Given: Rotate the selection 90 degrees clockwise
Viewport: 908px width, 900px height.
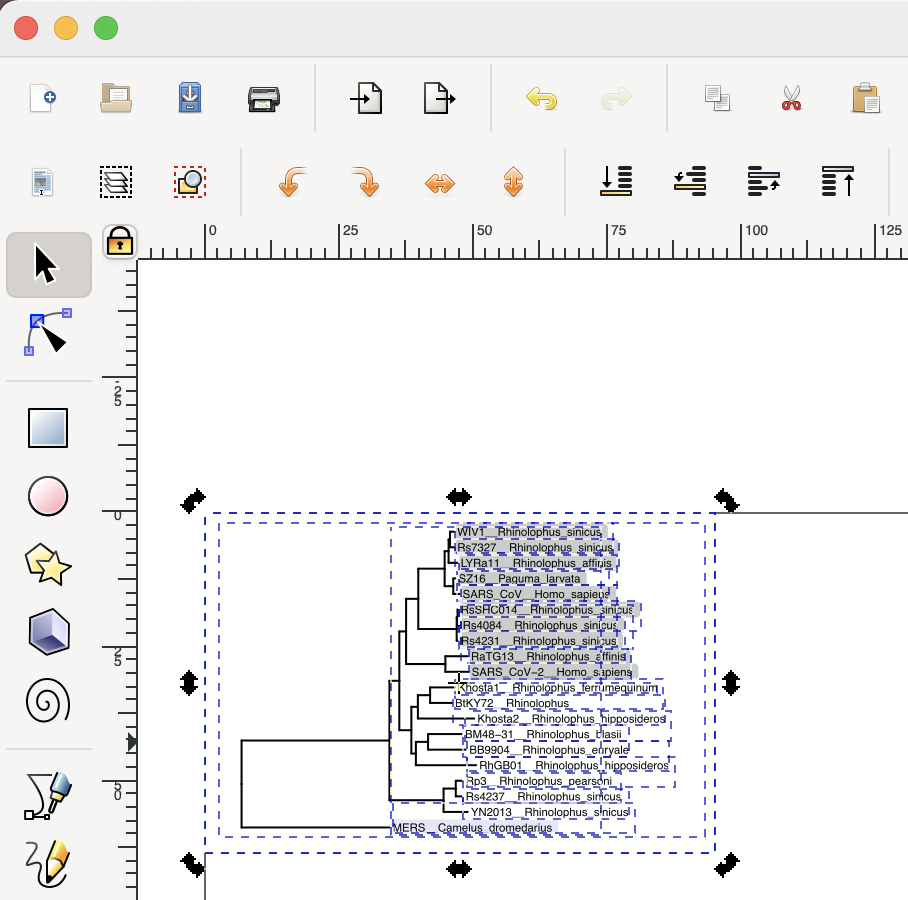Looking at the screenshot, I should point(364,182).
